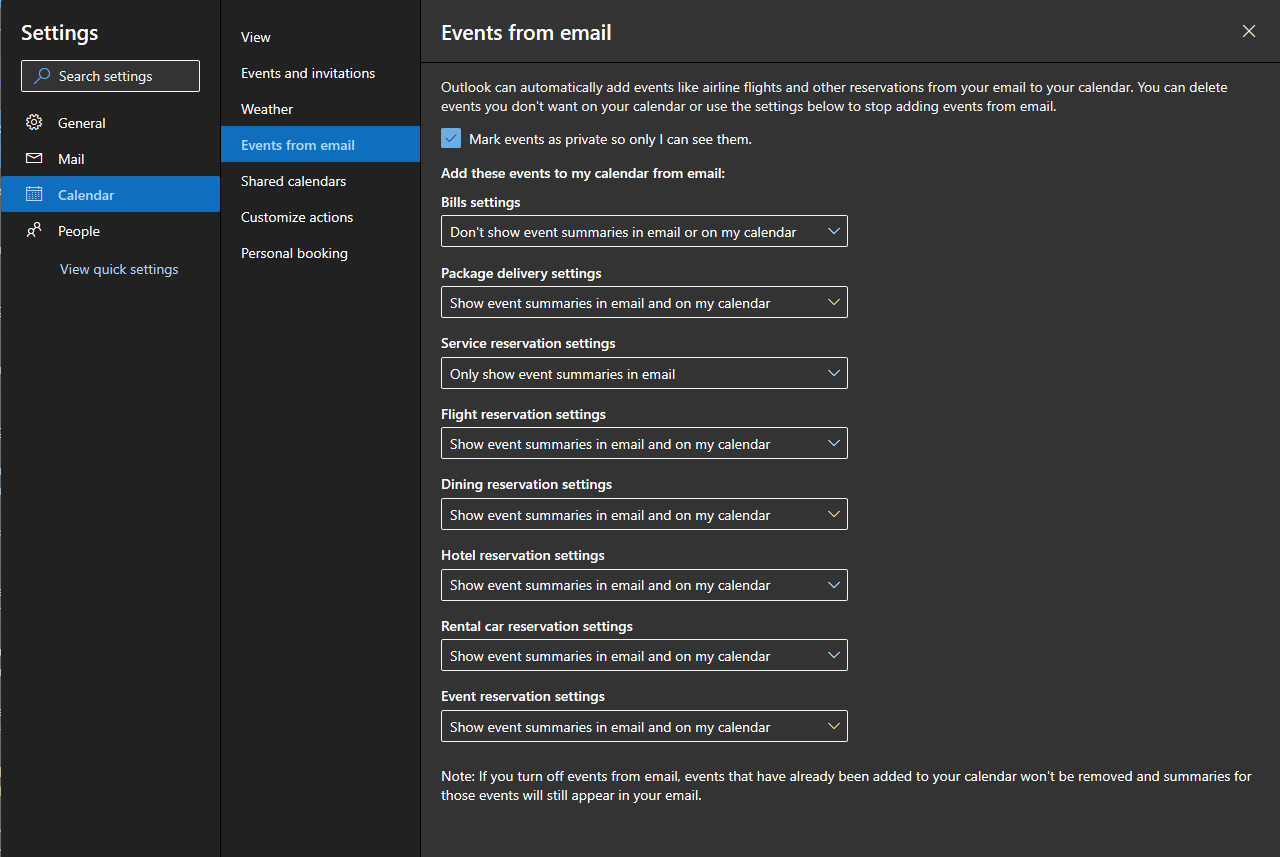Open People settings via the people icon
The image size is (1280, 857).
point(34,230)
